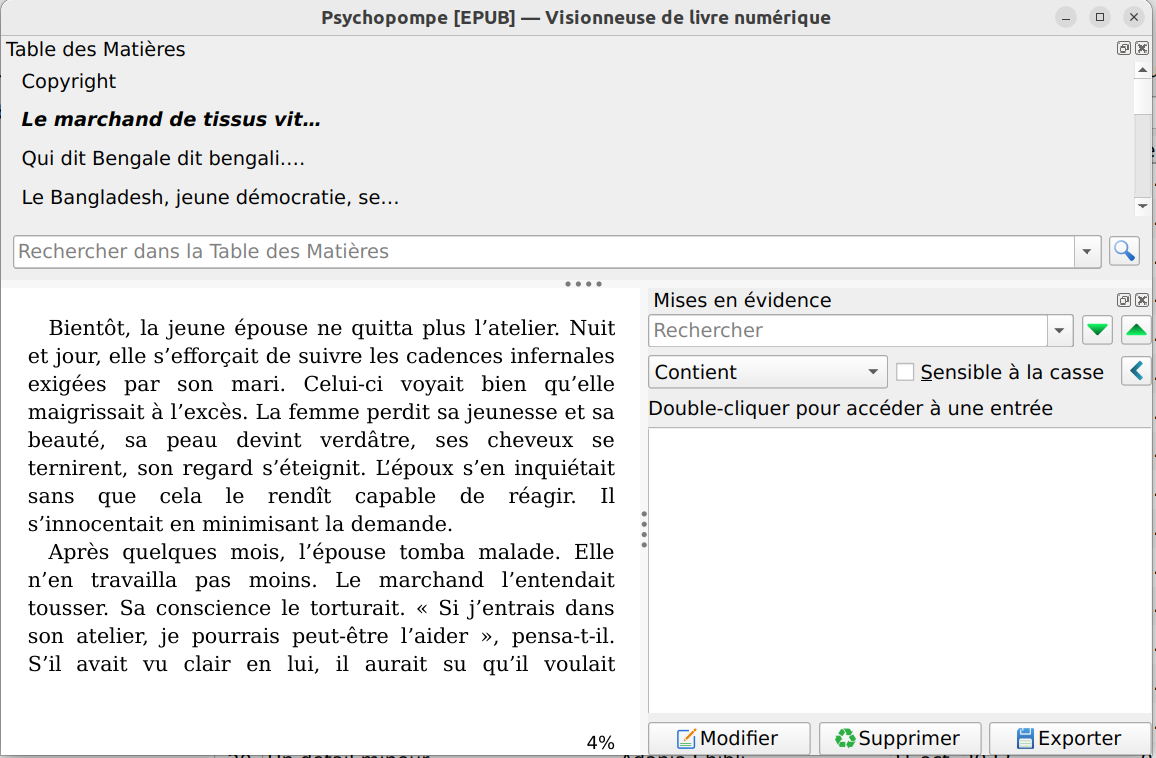Click the blue left chevron in highlights panel
Viewport: 1156px width, 758px height.
[1137, 371]
